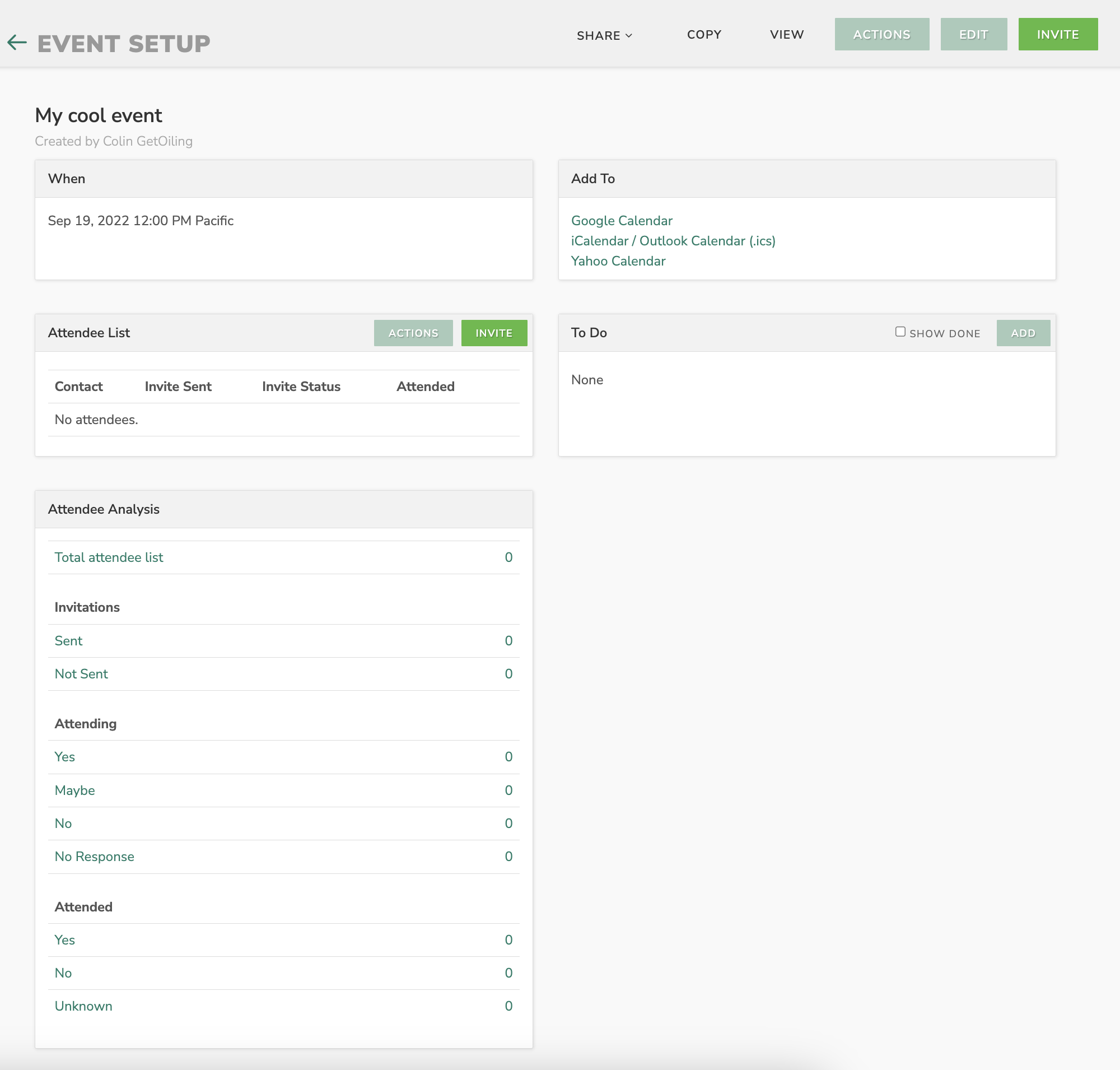The width and height of the screenshot is (1120, 1070).
Task: Download iCalendar / Outlook Calendar (.ics)
Action: [673, 241]
